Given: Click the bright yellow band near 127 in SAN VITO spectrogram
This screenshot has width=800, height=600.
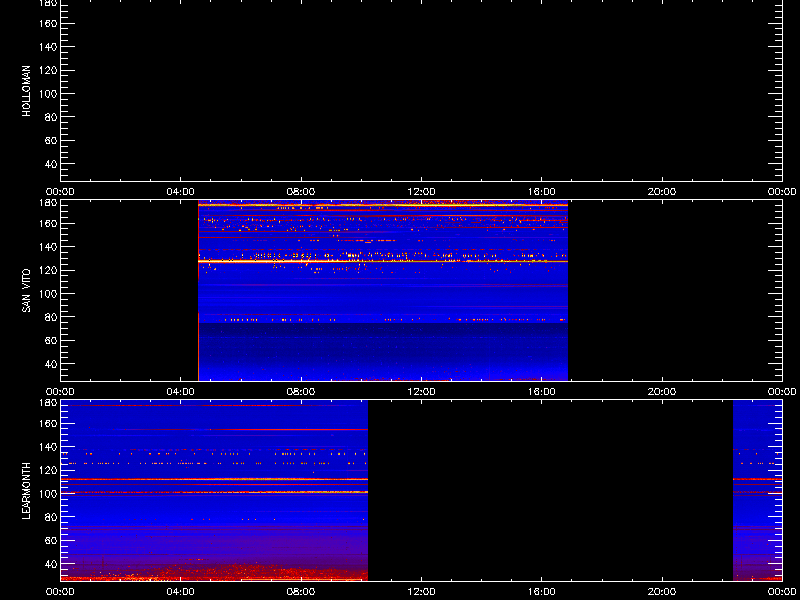Looking at the screenshot, I should click(383, 261).
